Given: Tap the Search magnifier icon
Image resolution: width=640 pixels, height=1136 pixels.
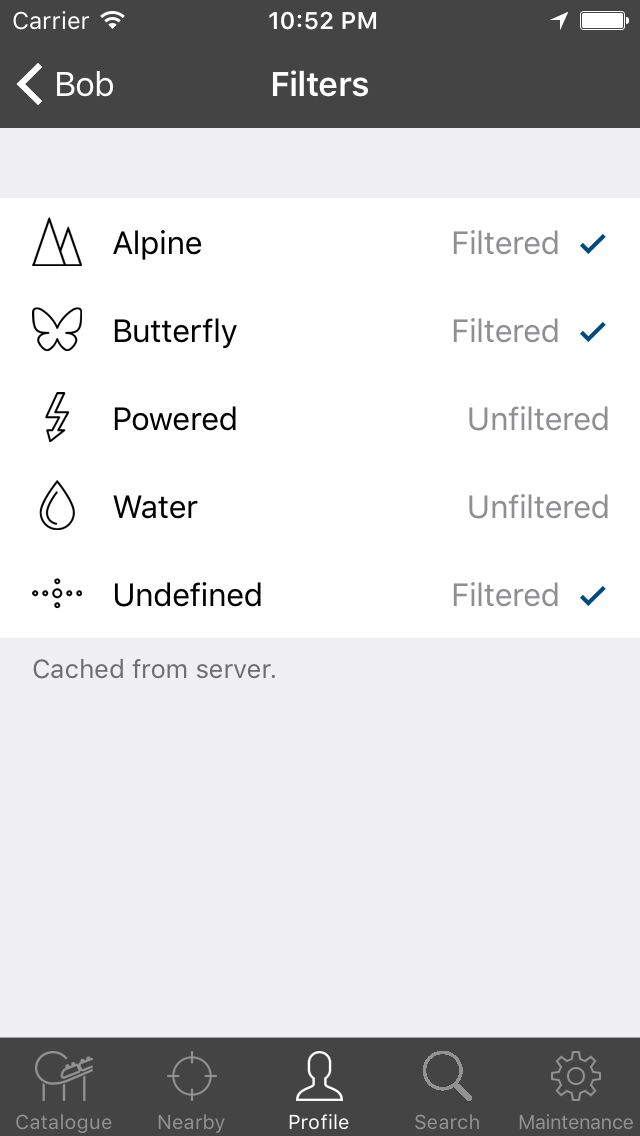Looking at the screenshot, I should tap(447, 1075).
